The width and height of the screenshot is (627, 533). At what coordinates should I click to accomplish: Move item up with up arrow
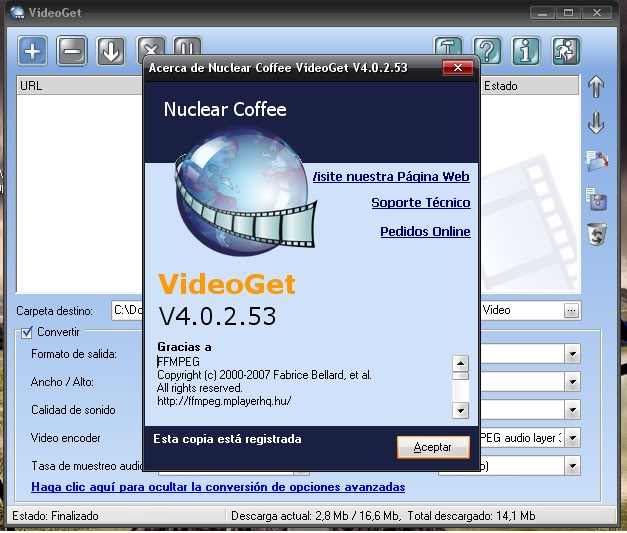tap(596, 86)
